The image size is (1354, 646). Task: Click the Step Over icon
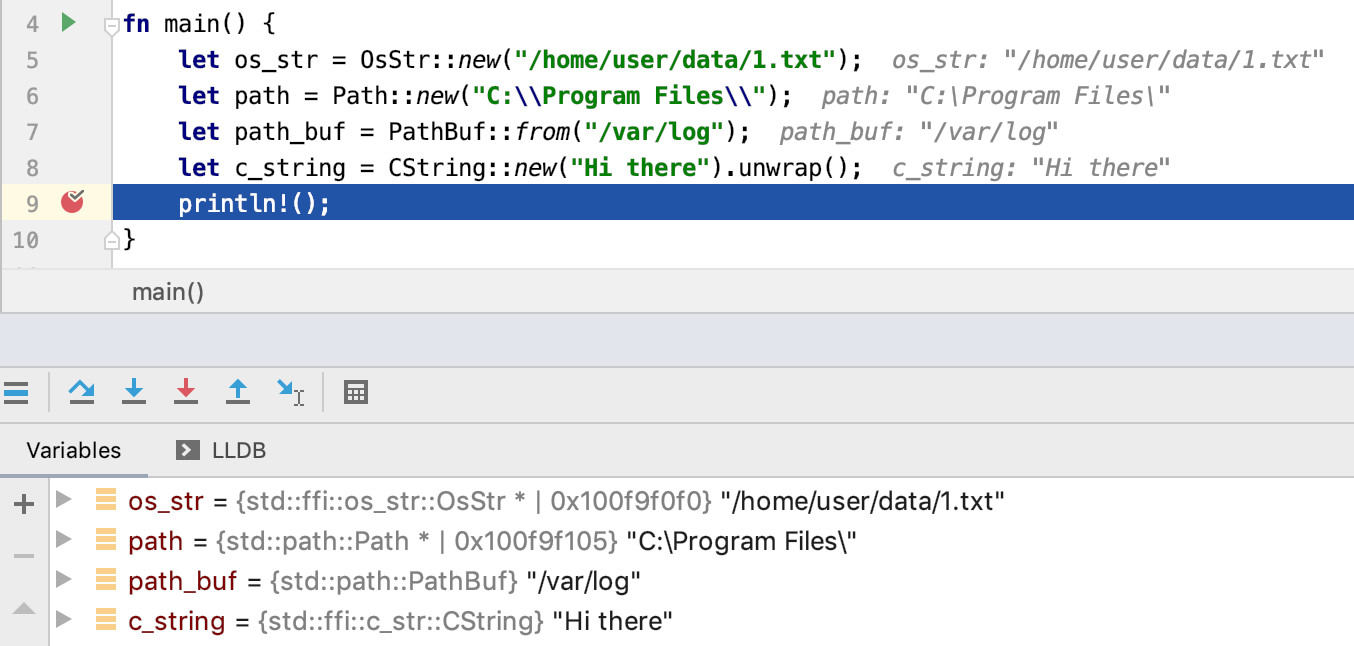[82, 392]
